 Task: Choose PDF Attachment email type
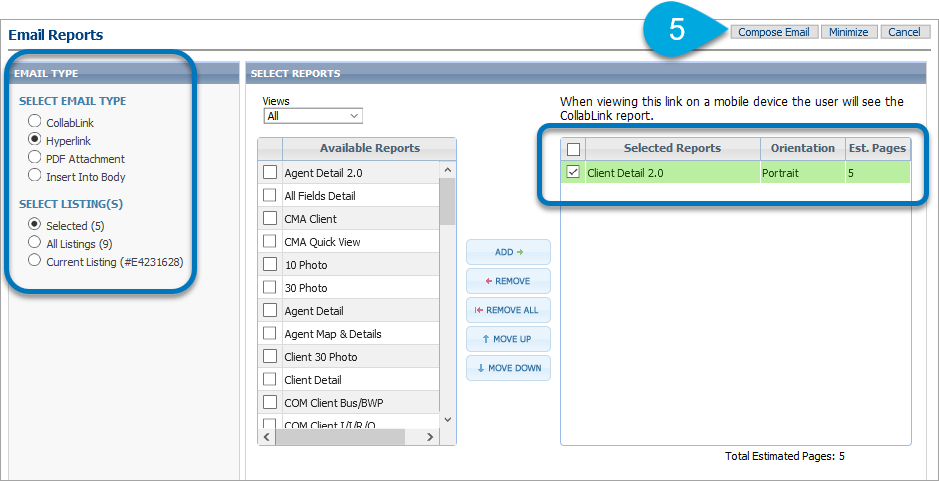click(35, 158)
